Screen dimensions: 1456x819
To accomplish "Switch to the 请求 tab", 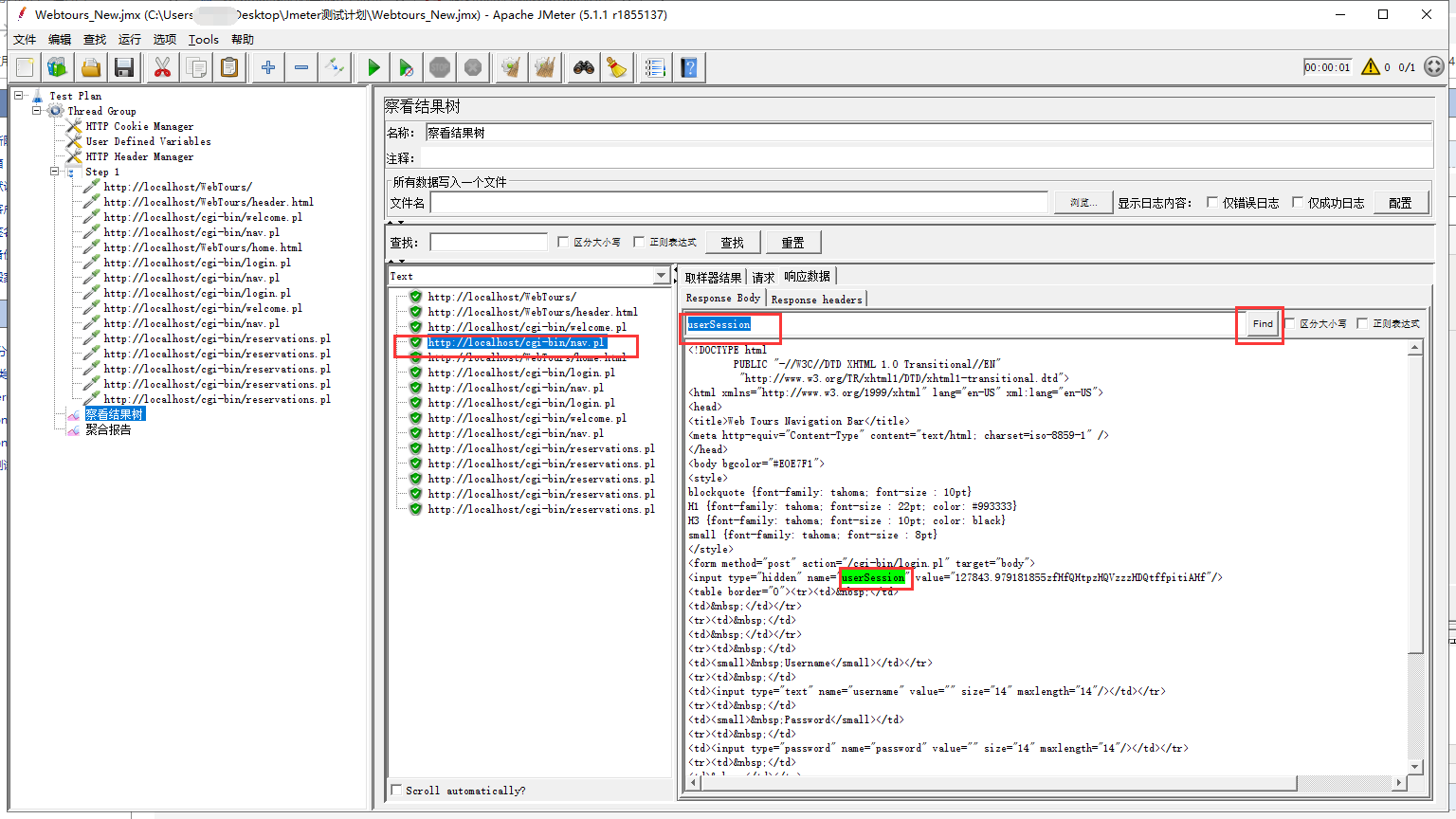I will [x=763, y=278].
